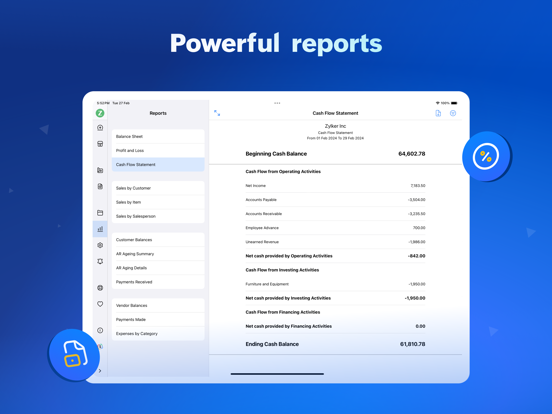This screenshot has width=552, height=414.
Task: Click the status bar time and date
Action: coord(113,103)
